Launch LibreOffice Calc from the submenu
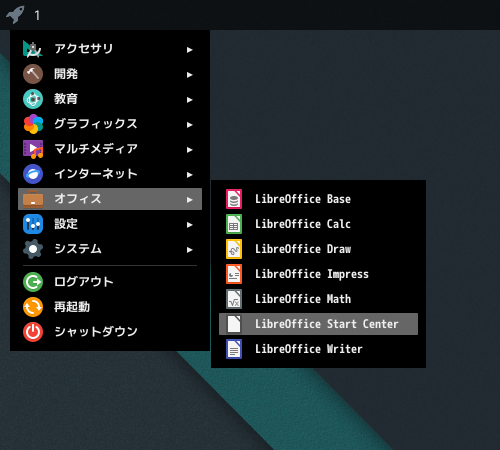The height and width of the screenshot is (450, 500). 318,224
